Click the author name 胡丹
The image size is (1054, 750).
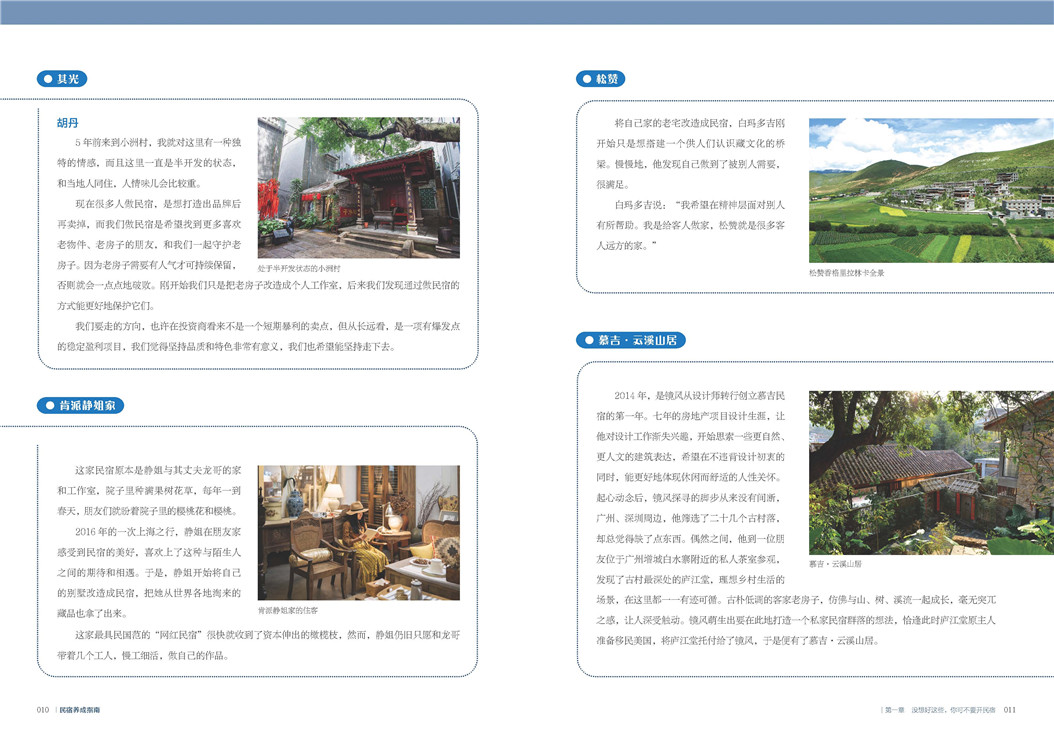pos(67,124)
